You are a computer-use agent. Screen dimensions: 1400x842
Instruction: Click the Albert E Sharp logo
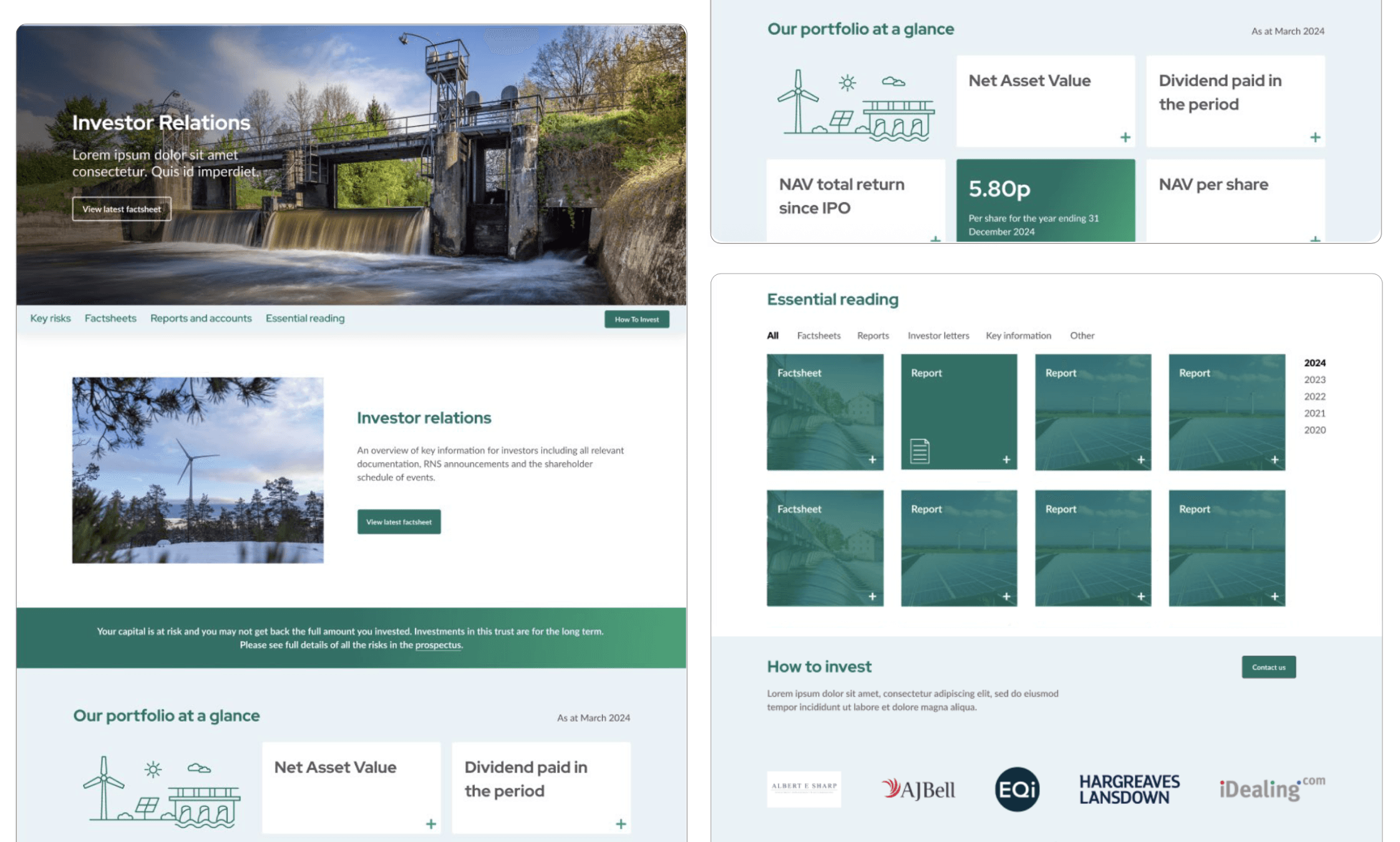coord(804,787)
